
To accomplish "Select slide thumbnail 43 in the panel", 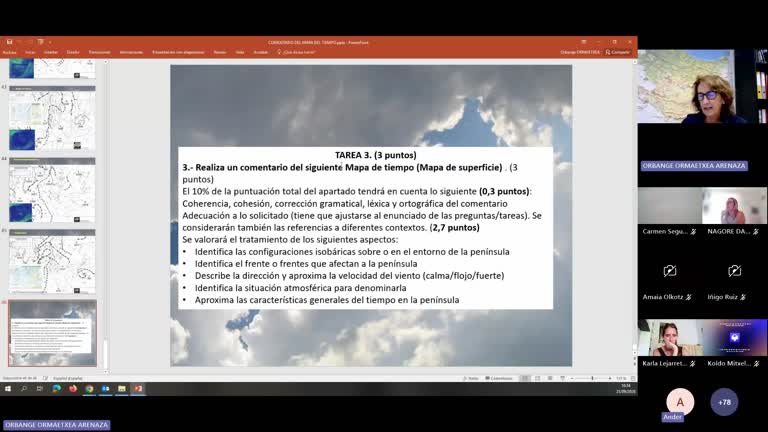I will [x=52, y=118].
